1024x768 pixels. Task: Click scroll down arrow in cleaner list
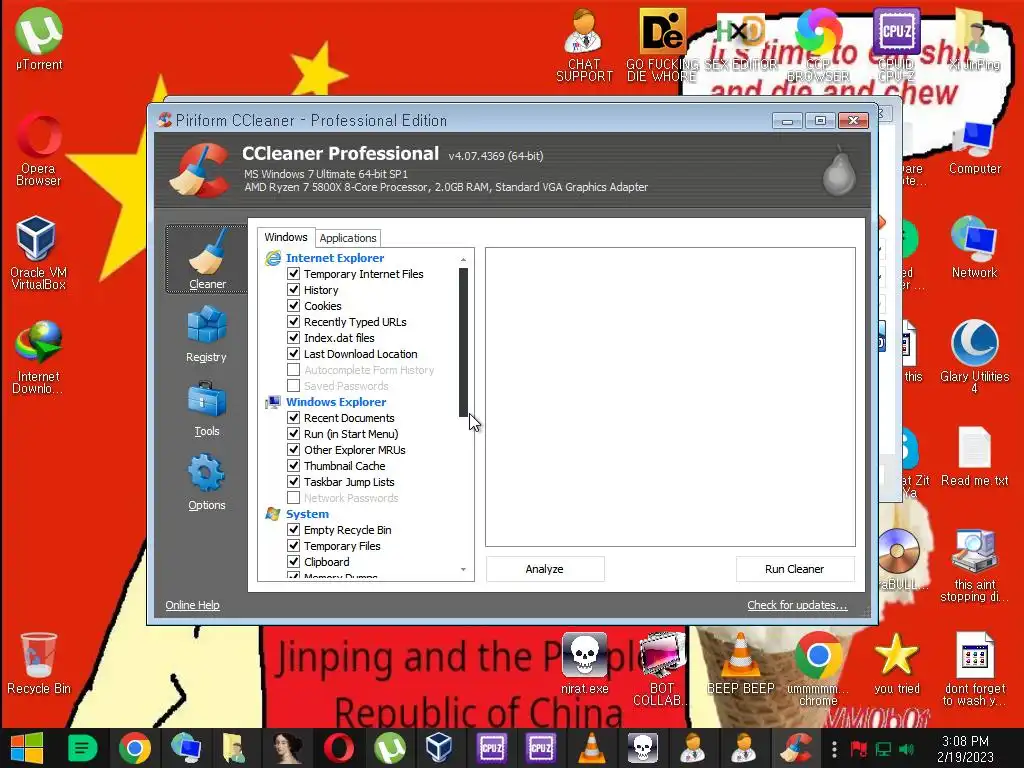click(464, 569)
